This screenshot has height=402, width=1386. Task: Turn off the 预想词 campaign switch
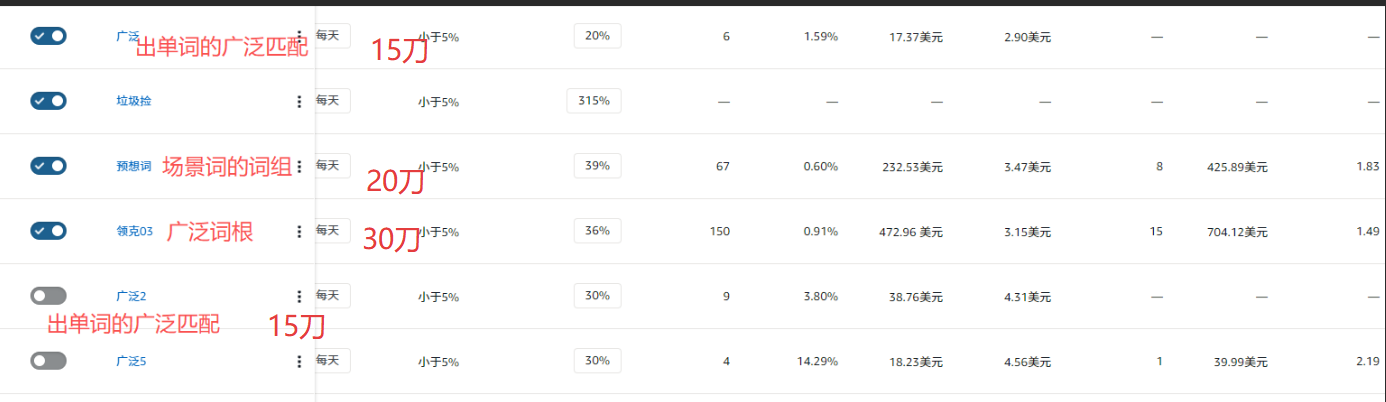click(48, 166)
